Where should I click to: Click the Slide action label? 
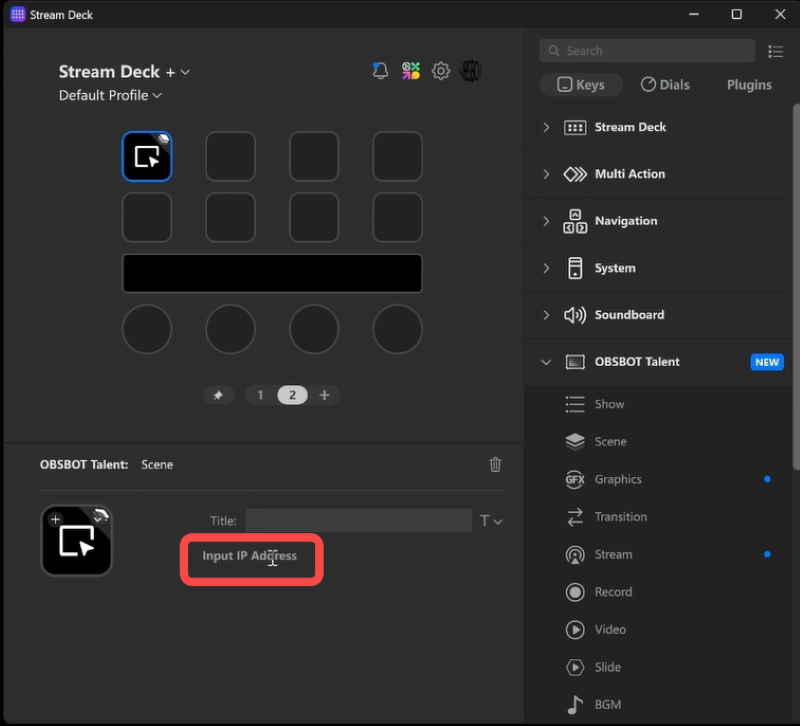(608, 667)
